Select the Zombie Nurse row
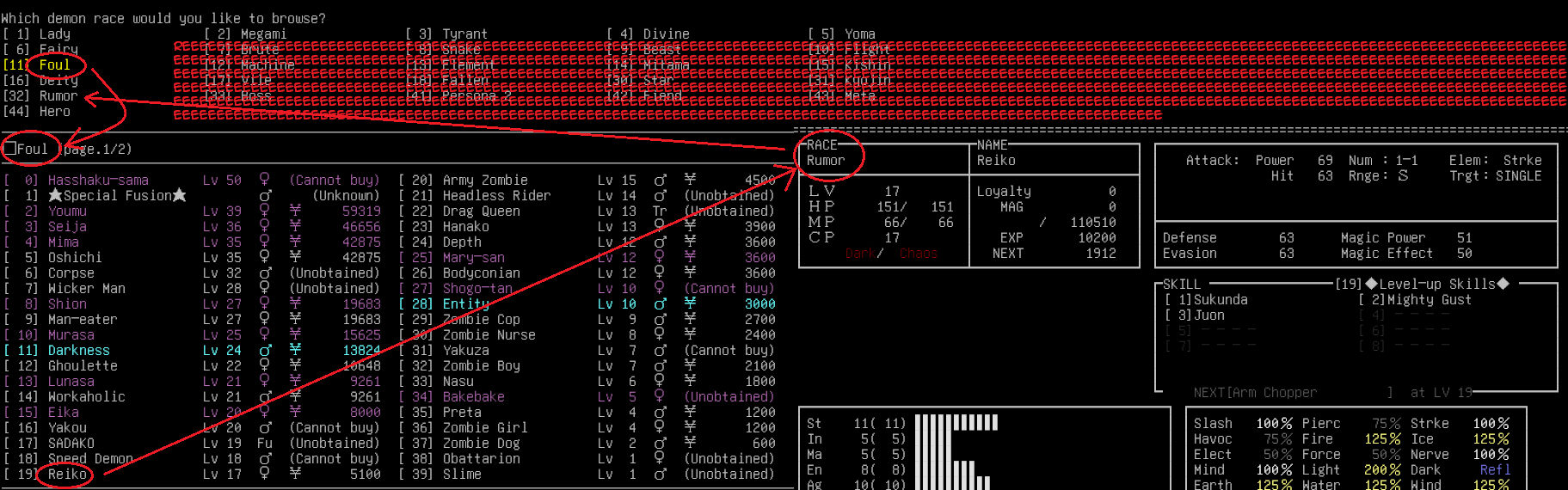 tap(587, 335)
